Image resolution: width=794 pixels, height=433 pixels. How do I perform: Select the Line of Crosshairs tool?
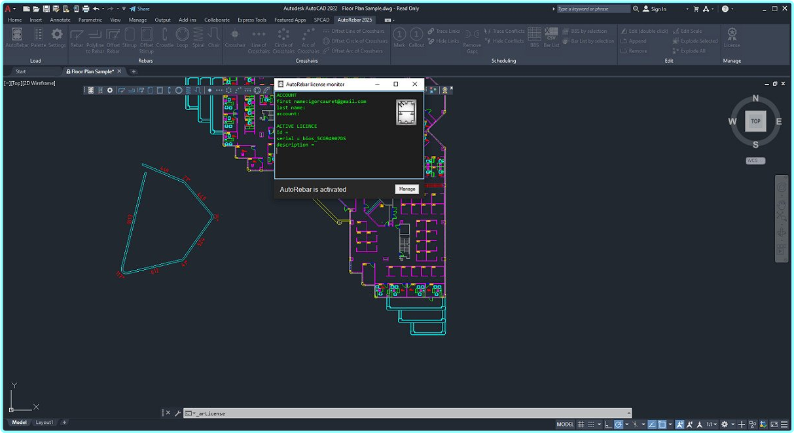[x=259, y=41]
